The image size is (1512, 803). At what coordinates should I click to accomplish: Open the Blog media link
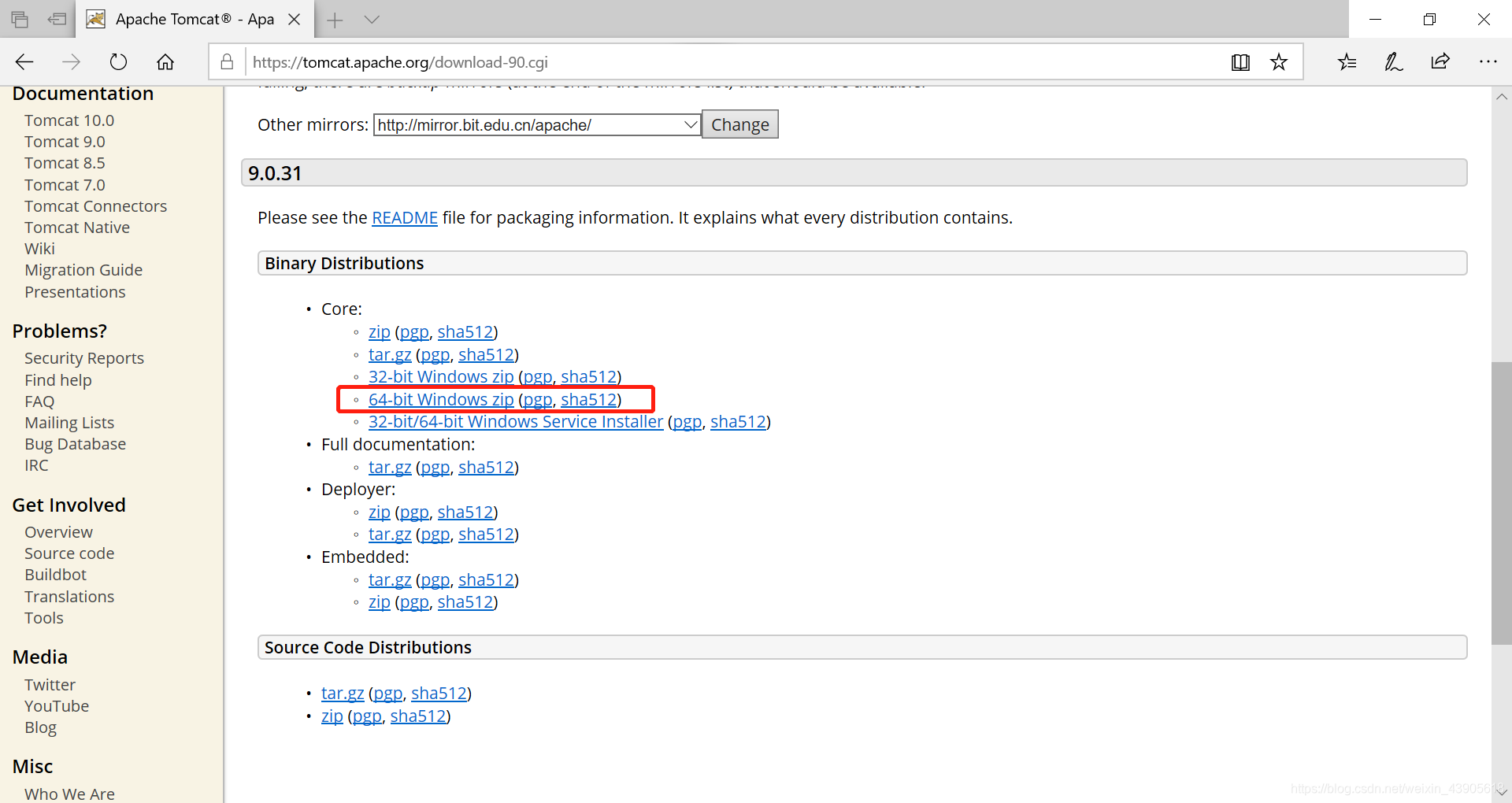pos(40,727)
